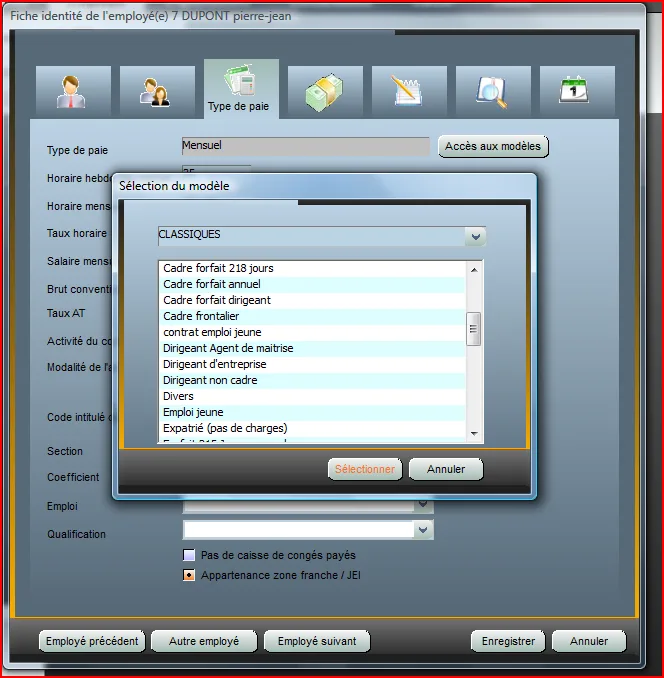Select Dirigeant d'entreprise model
664x678 pixels.
312,365
